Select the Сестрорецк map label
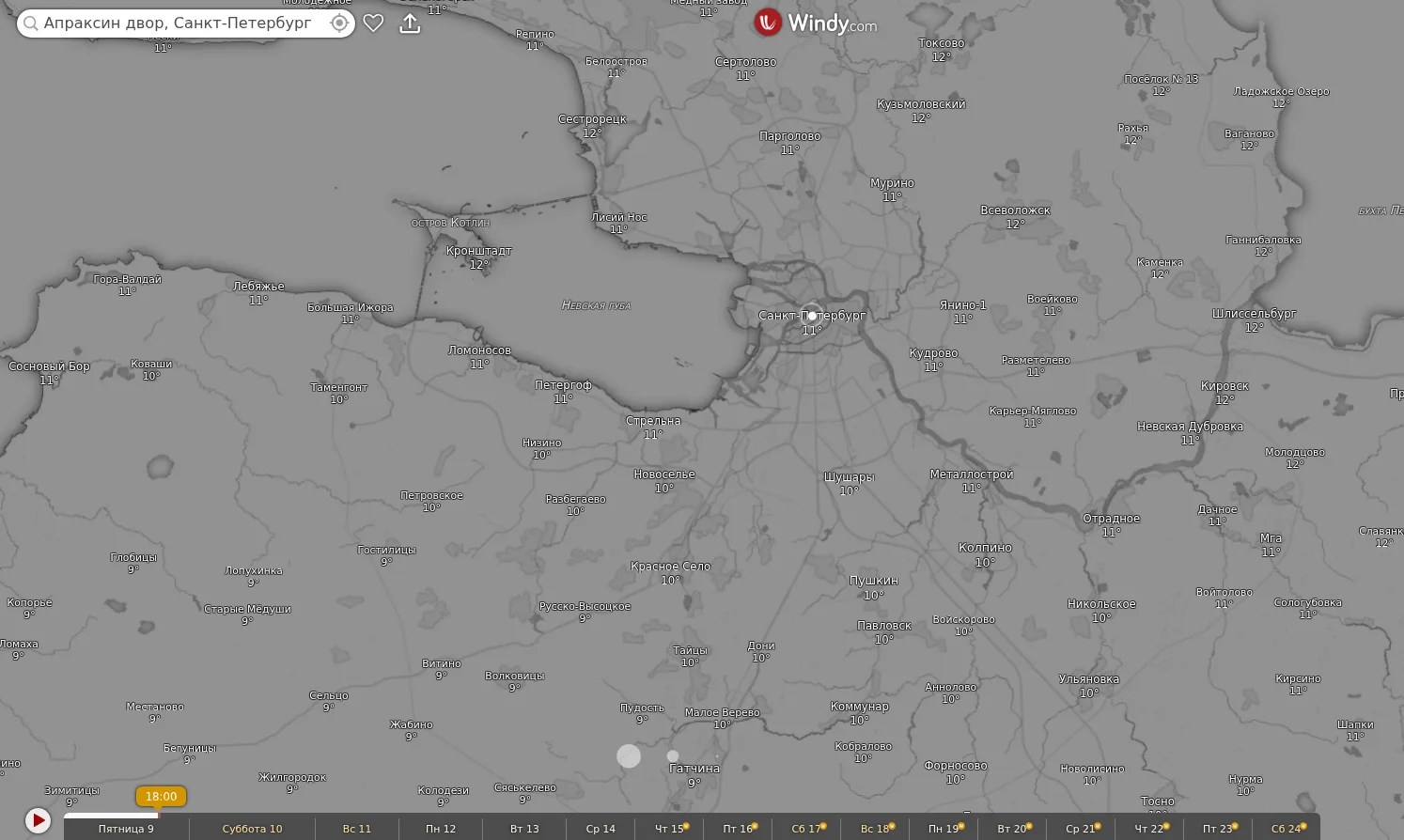 click(592, 119)
